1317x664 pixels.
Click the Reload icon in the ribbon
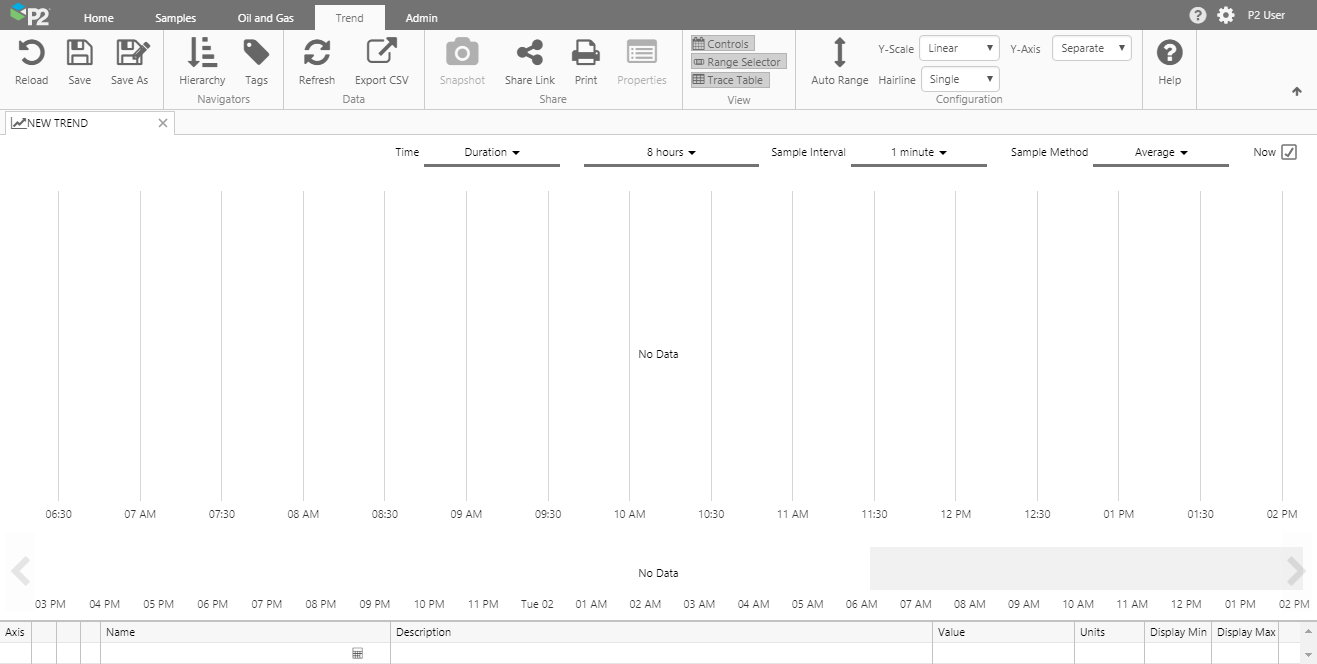pyautogui.click(x=31, y=54)
